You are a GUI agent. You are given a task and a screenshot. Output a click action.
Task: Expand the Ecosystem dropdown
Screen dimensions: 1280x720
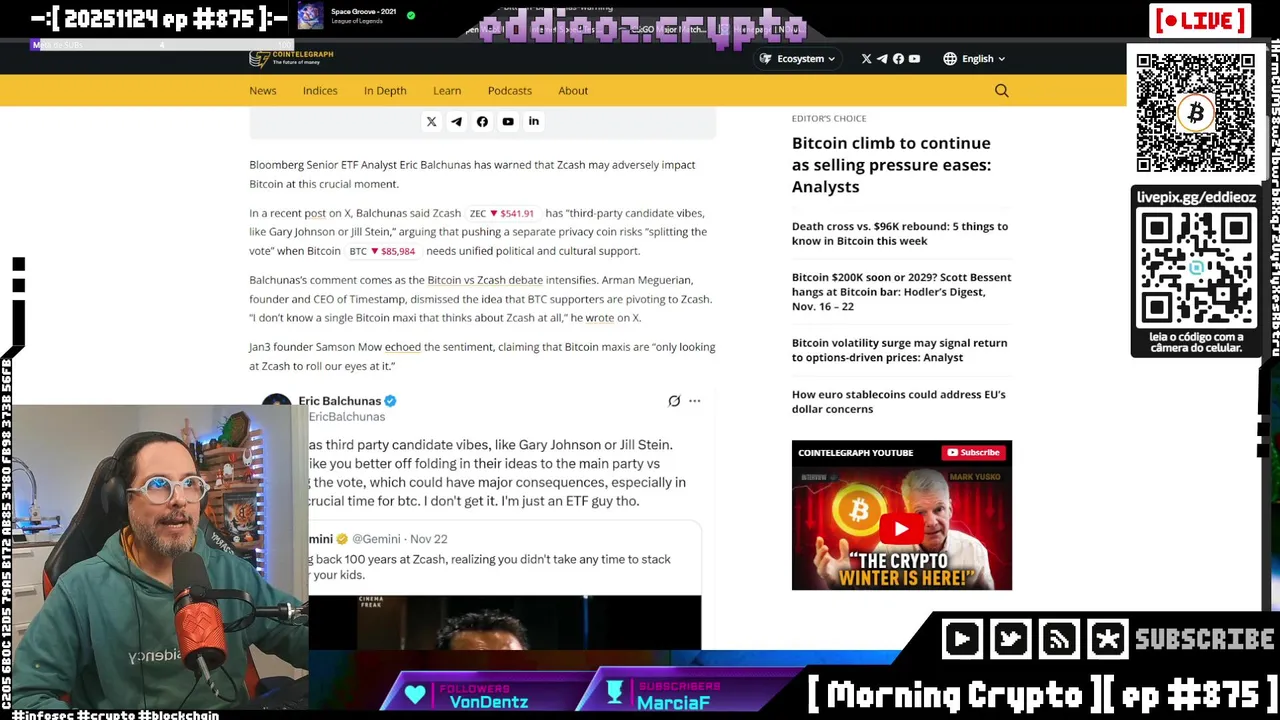point(797,59)
